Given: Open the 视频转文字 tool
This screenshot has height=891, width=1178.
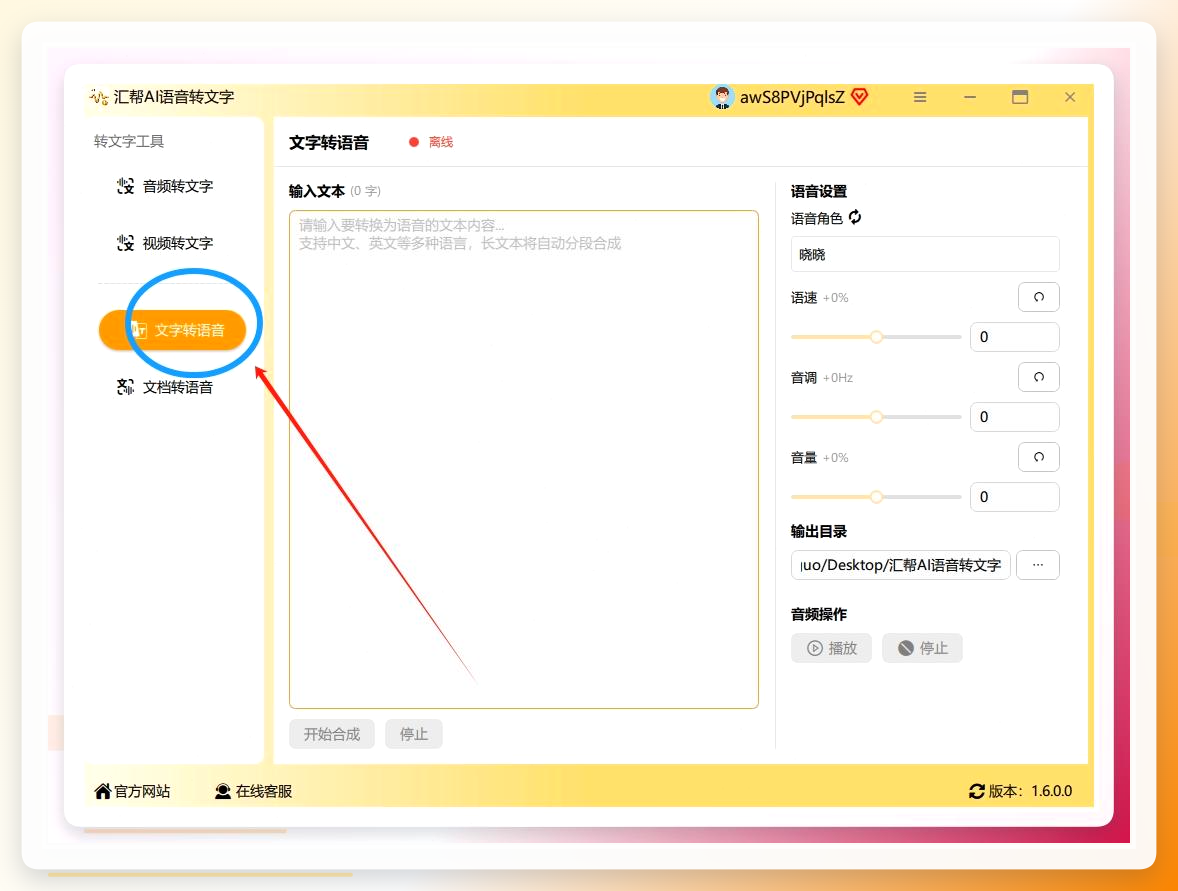Looking at the screenshot, I should [165, 243].
